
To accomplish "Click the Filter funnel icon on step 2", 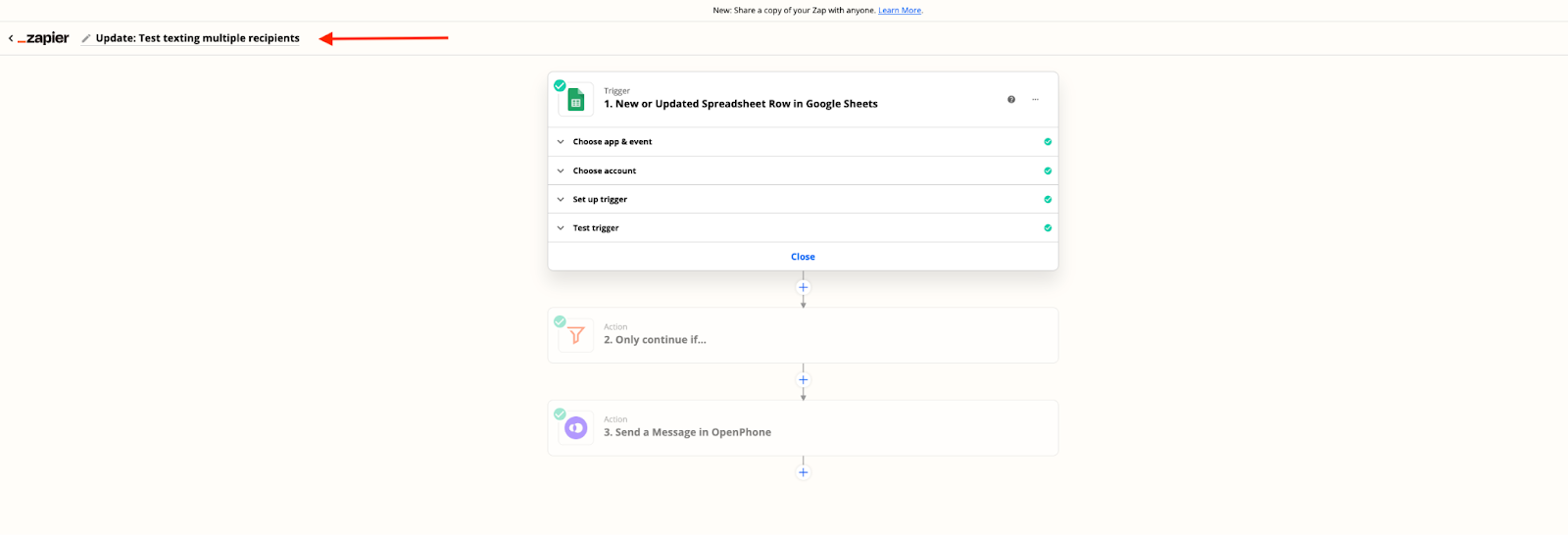I will point(576,336).
